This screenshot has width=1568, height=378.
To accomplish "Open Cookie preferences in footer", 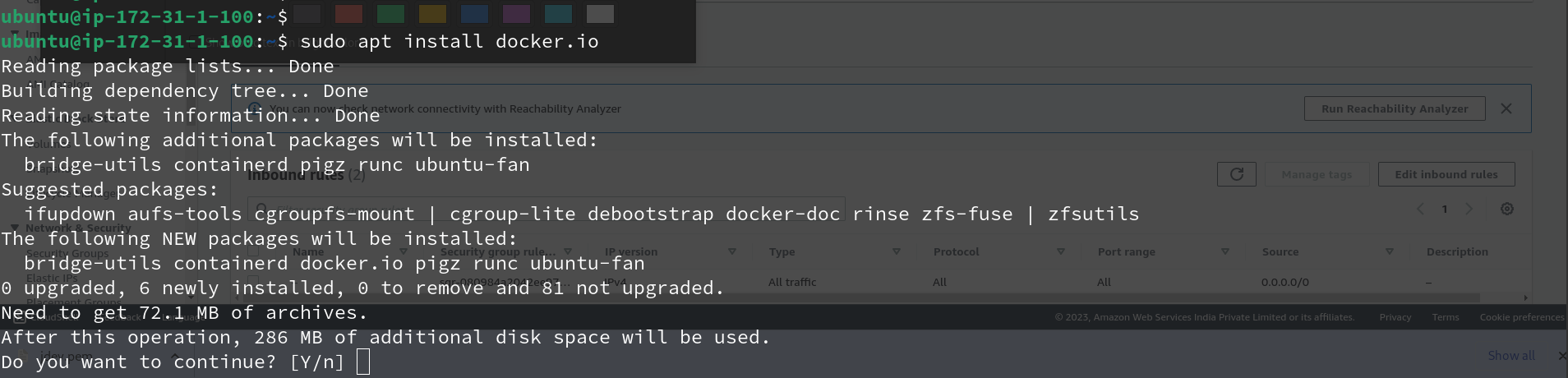I will pos(1521,317).
